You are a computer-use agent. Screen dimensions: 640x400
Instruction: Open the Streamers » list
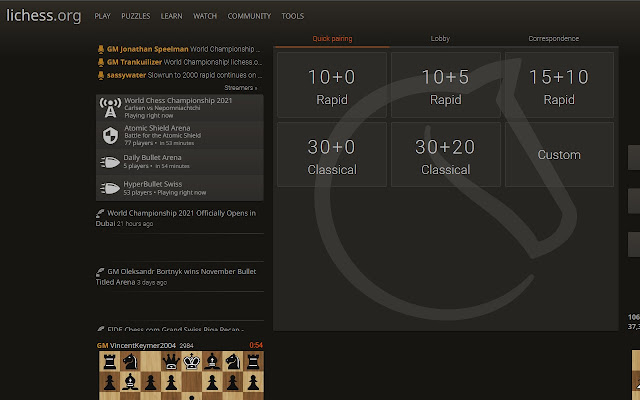pyautogui.click(x=240, y=88)
